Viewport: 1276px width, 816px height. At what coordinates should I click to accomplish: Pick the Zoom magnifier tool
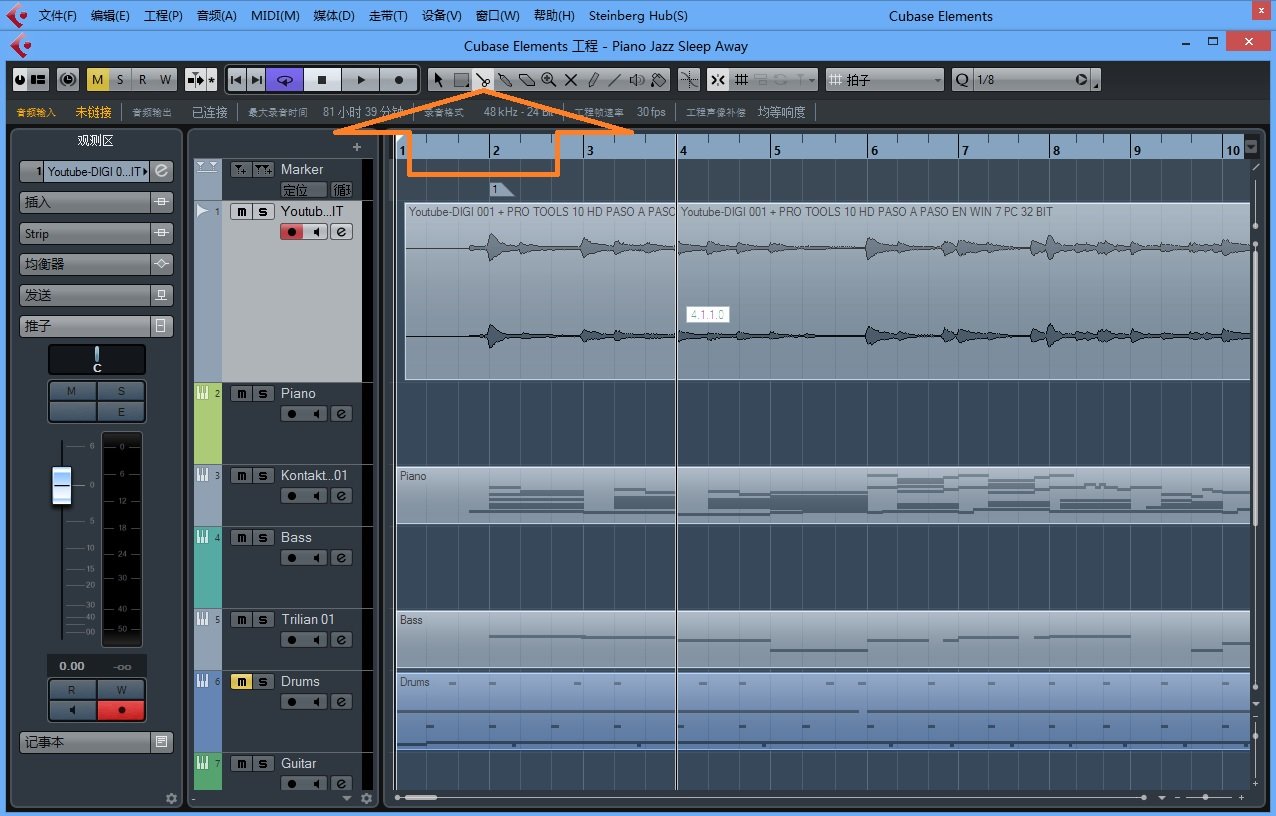(x=549, y=80)
